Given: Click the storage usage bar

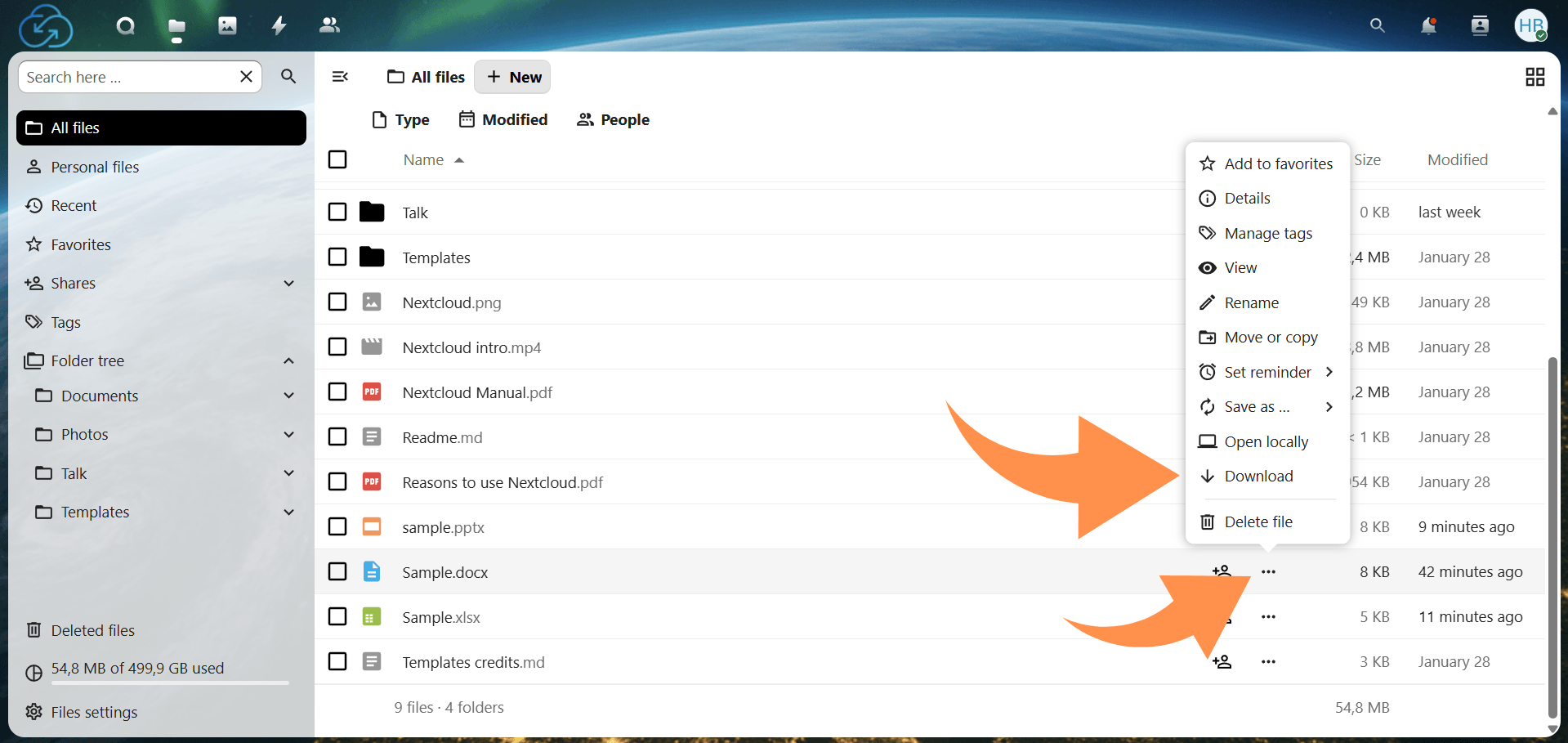Looking at the screenshot, I should pyautogui.click(x=155, y=683).
